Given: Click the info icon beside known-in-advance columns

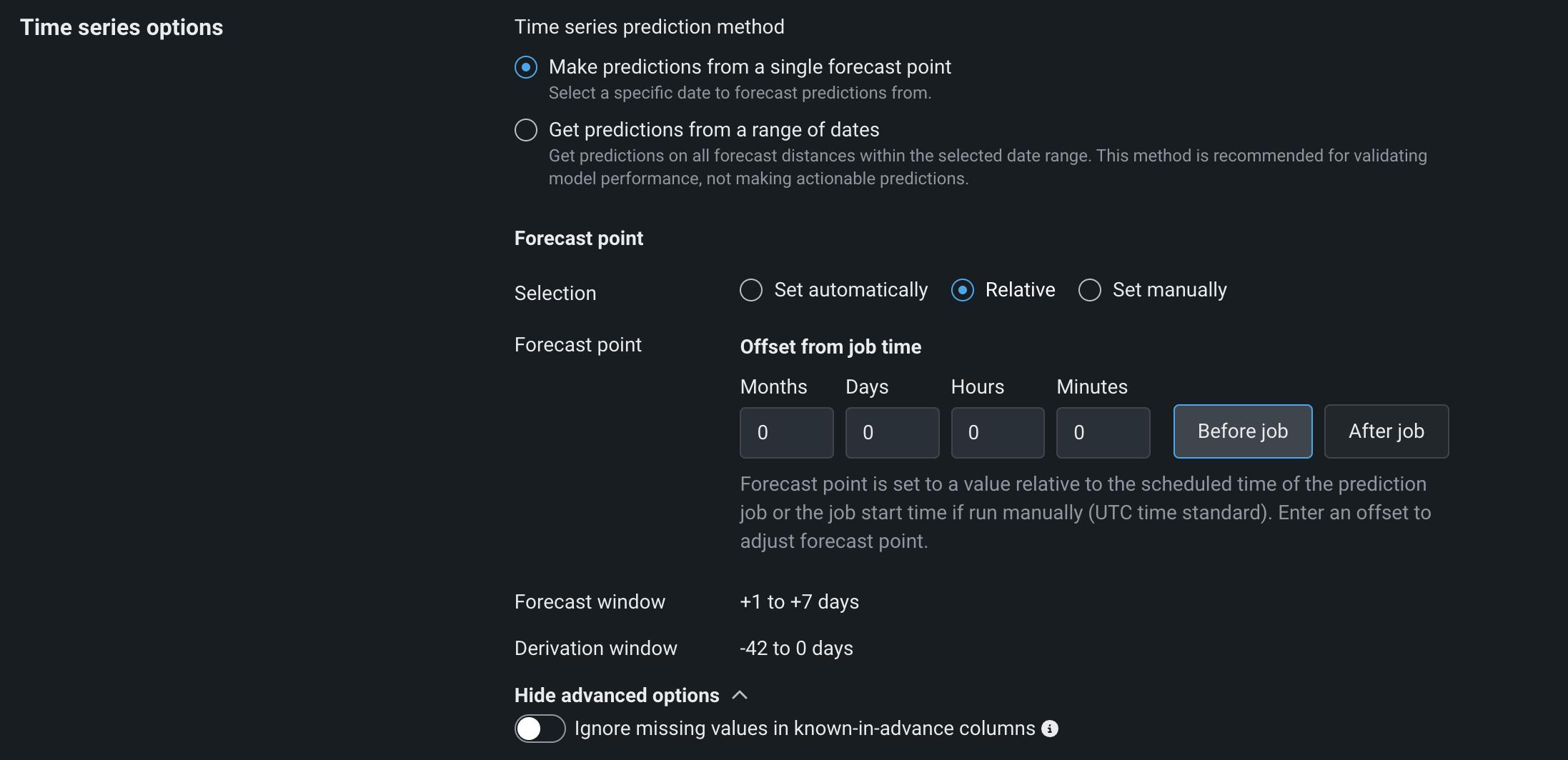Looking at the screenshot, I should 1050,729.
